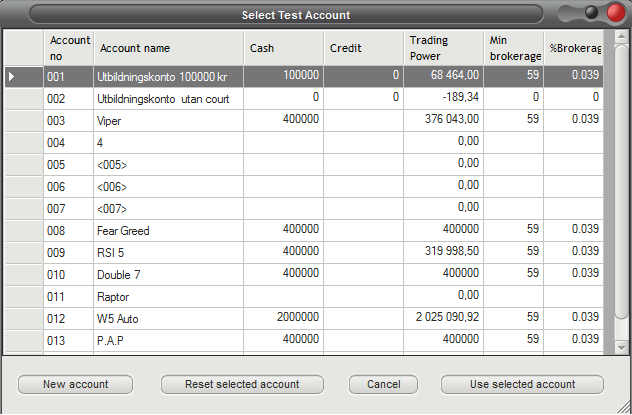Click row selector arrow for account 001
The width and height of the screenshot is (632, 415).
pyautogui.click(x=24, y=76)
